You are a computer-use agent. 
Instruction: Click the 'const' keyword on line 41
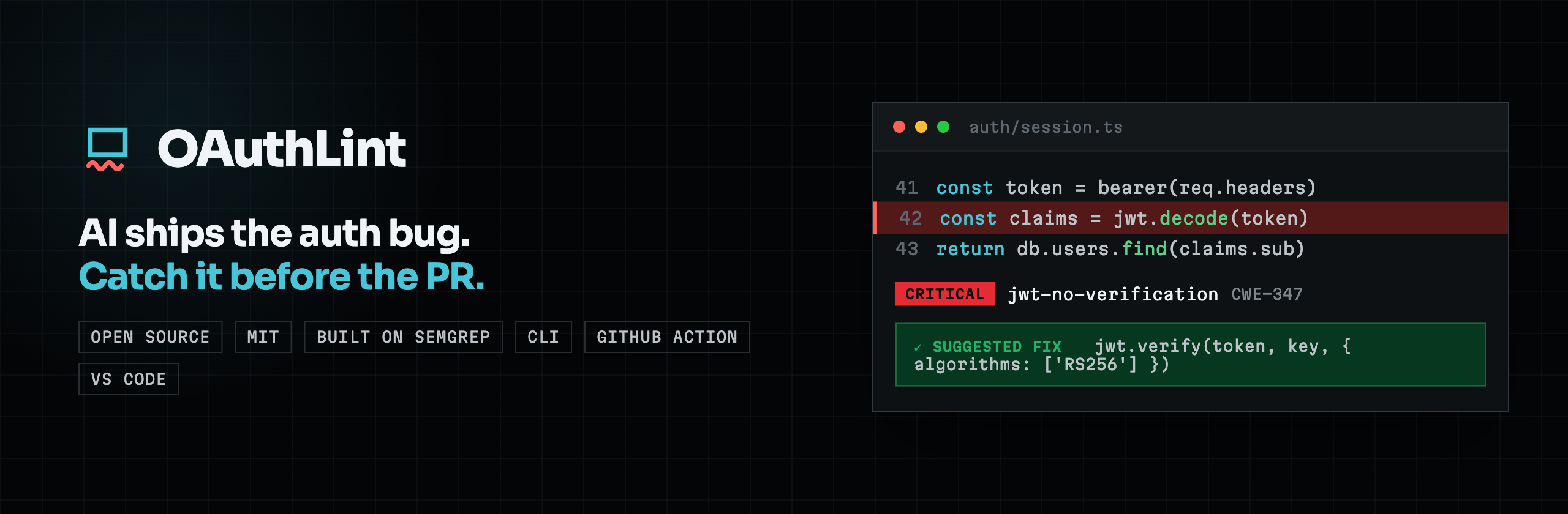[x=965, y=188]
